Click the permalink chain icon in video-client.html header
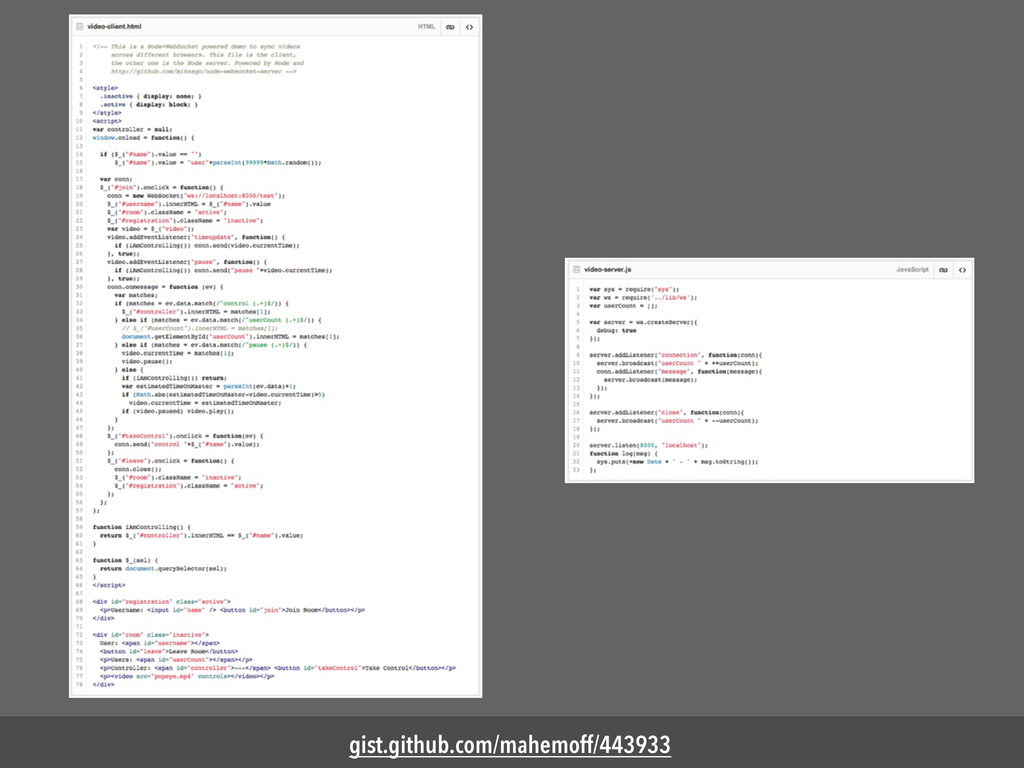 [450, 27]
